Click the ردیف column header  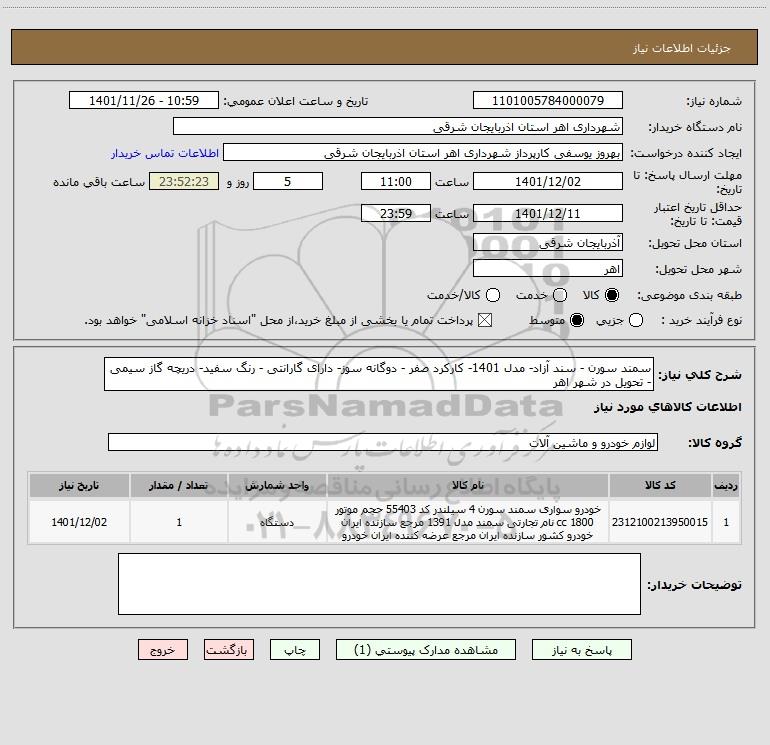point(726,485)
